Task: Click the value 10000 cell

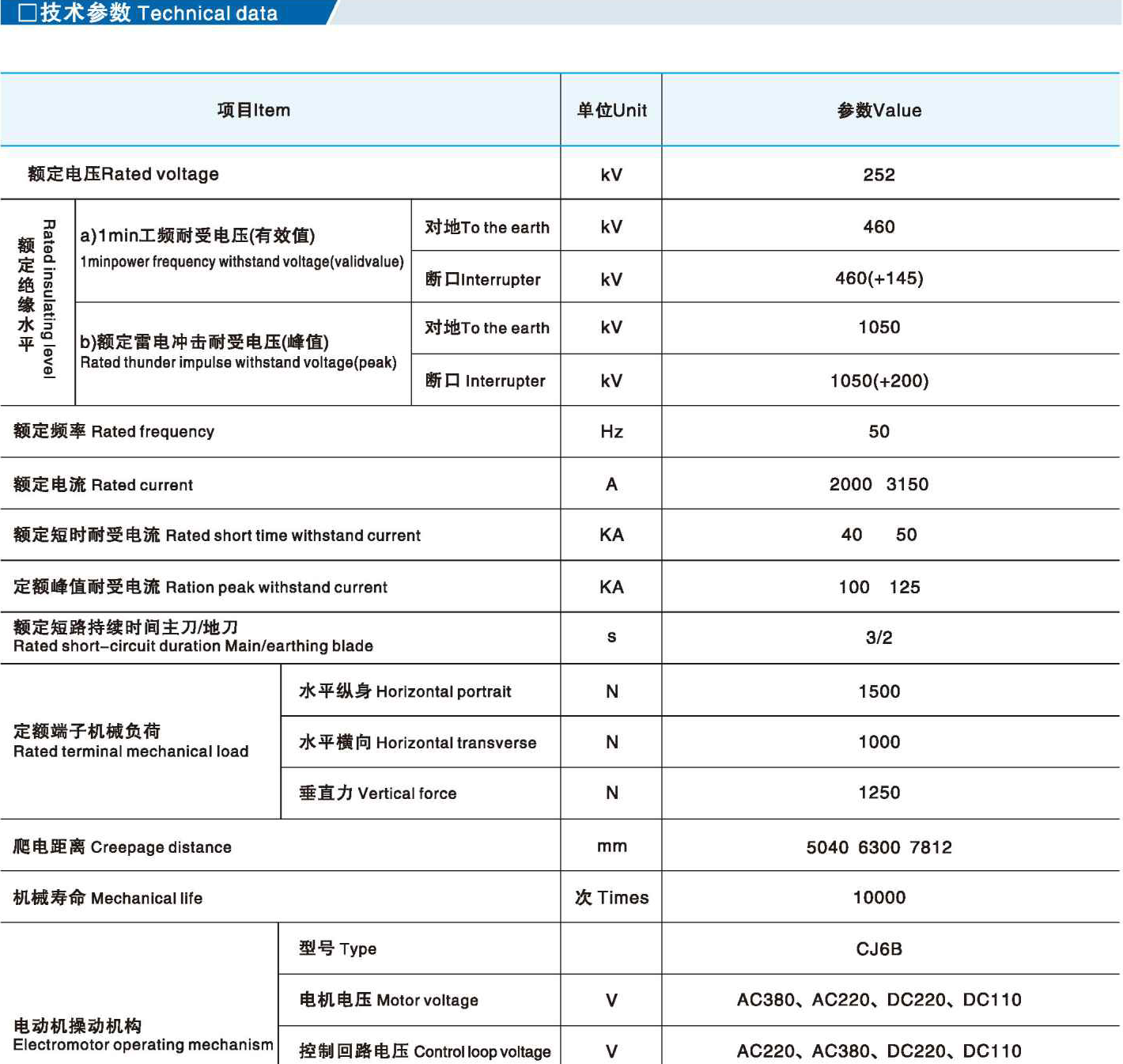Action: pyautogui.click(x=879, y=898)
